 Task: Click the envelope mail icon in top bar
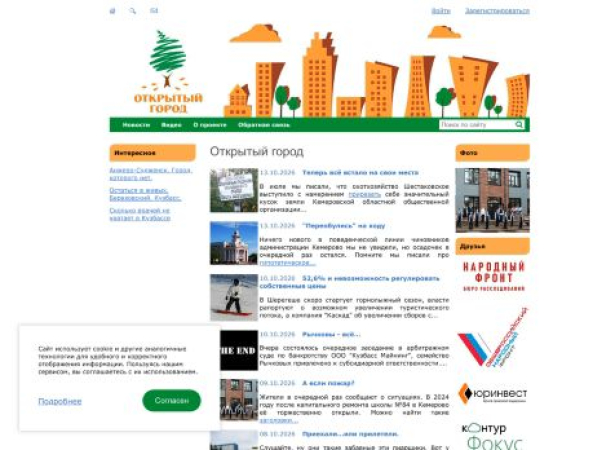[x=154, y=11]
